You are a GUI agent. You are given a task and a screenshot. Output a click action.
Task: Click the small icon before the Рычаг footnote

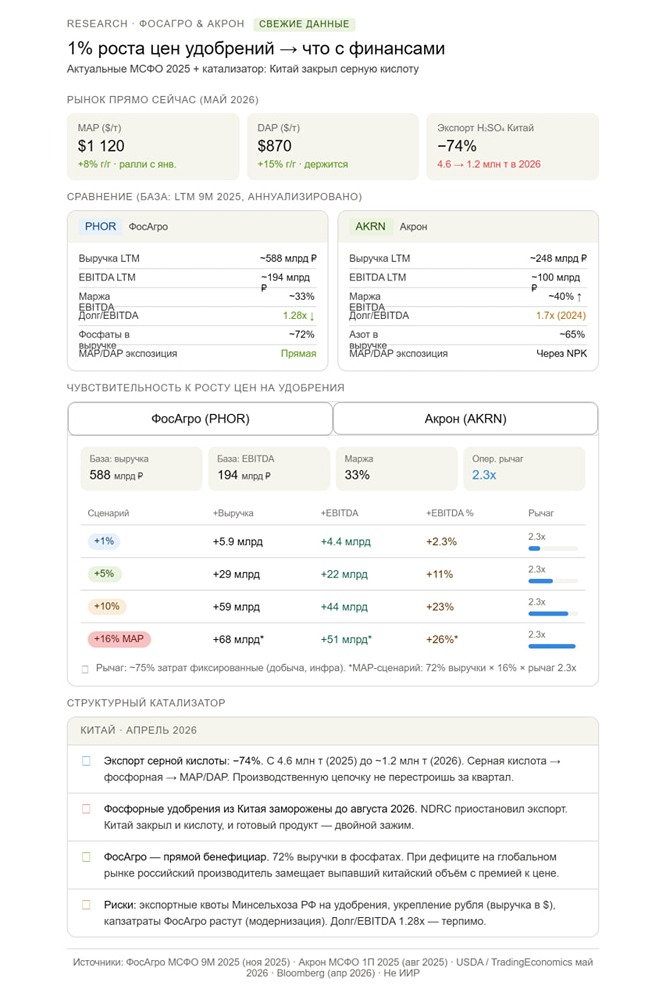tap(85, 669)
